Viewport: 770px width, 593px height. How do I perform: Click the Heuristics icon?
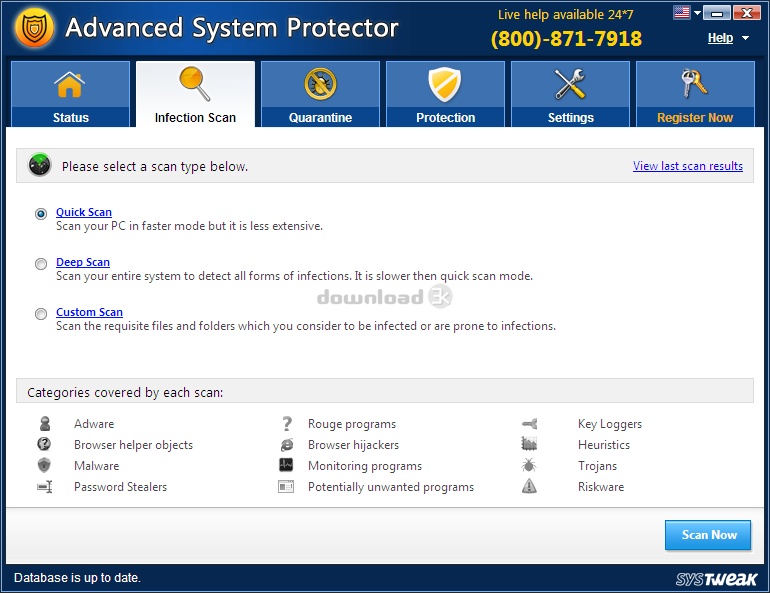529,444
